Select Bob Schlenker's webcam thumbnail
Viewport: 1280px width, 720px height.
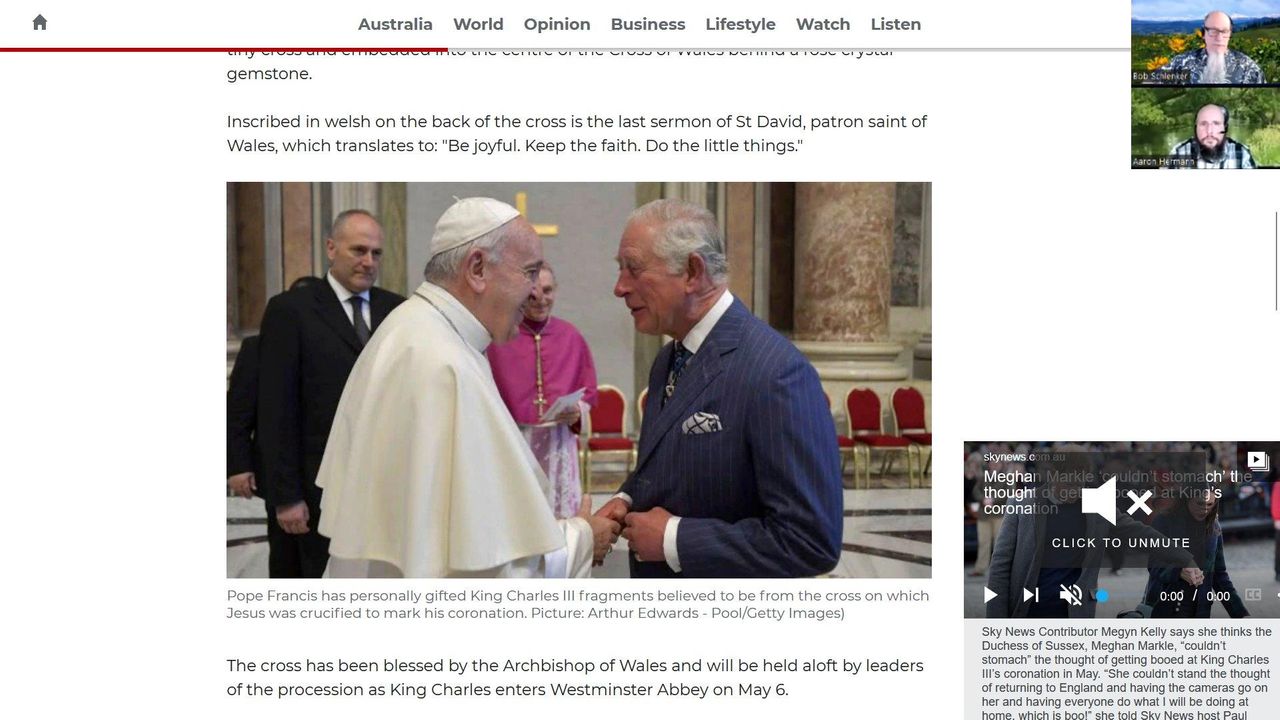pyautogui.click(x=1205, y=42)
